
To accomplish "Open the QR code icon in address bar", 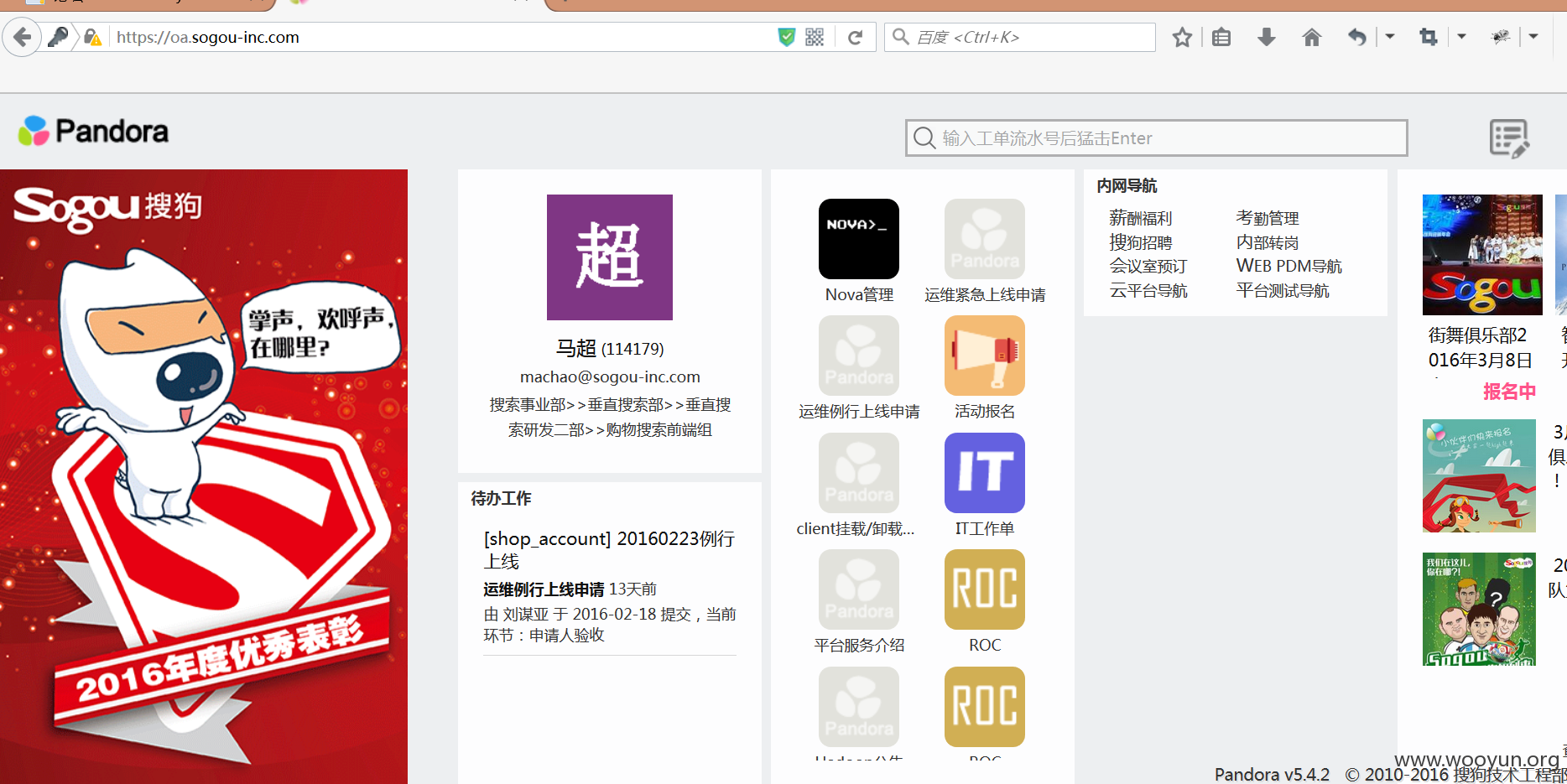I will (x=815, y=37).
